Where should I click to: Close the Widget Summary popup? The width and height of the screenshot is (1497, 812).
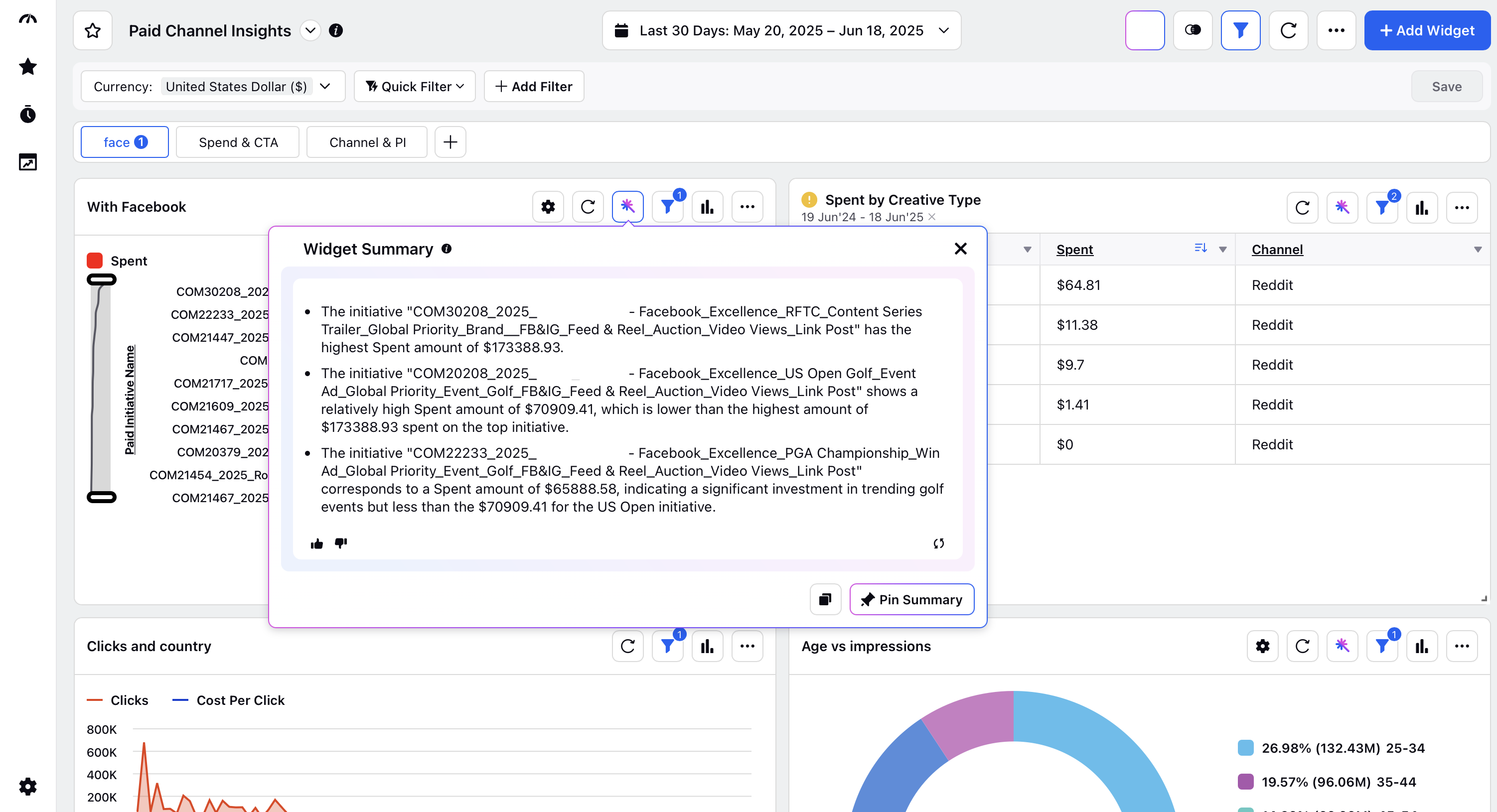pyautogui.click(x=961, y=249)
